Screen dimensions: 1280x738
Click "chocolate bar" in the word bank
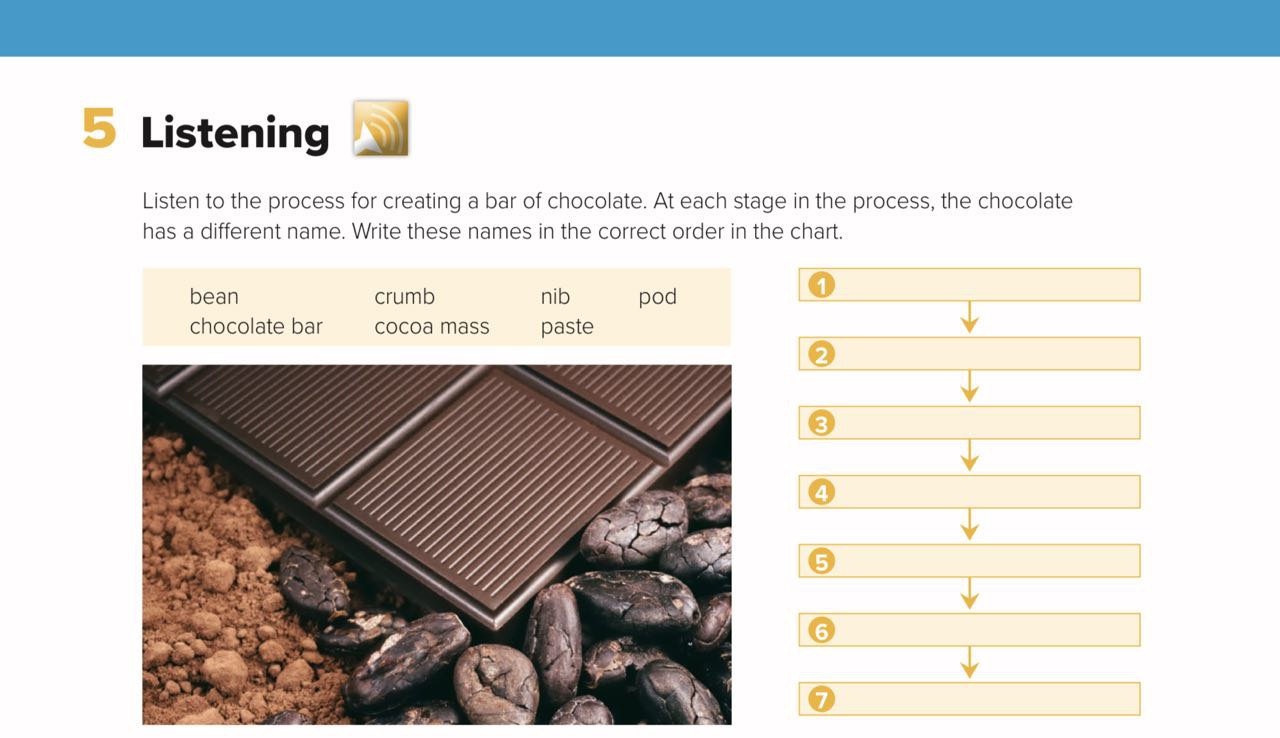[x=256, y=326]
